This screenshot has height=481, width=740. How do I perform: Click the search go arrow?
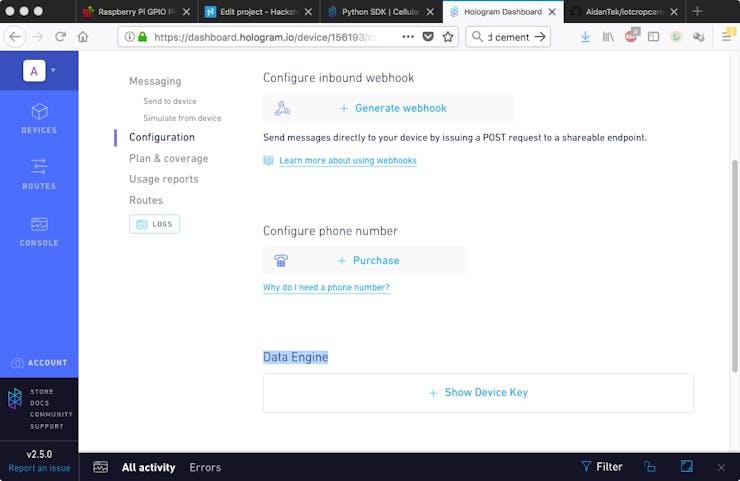coord(540,37)
